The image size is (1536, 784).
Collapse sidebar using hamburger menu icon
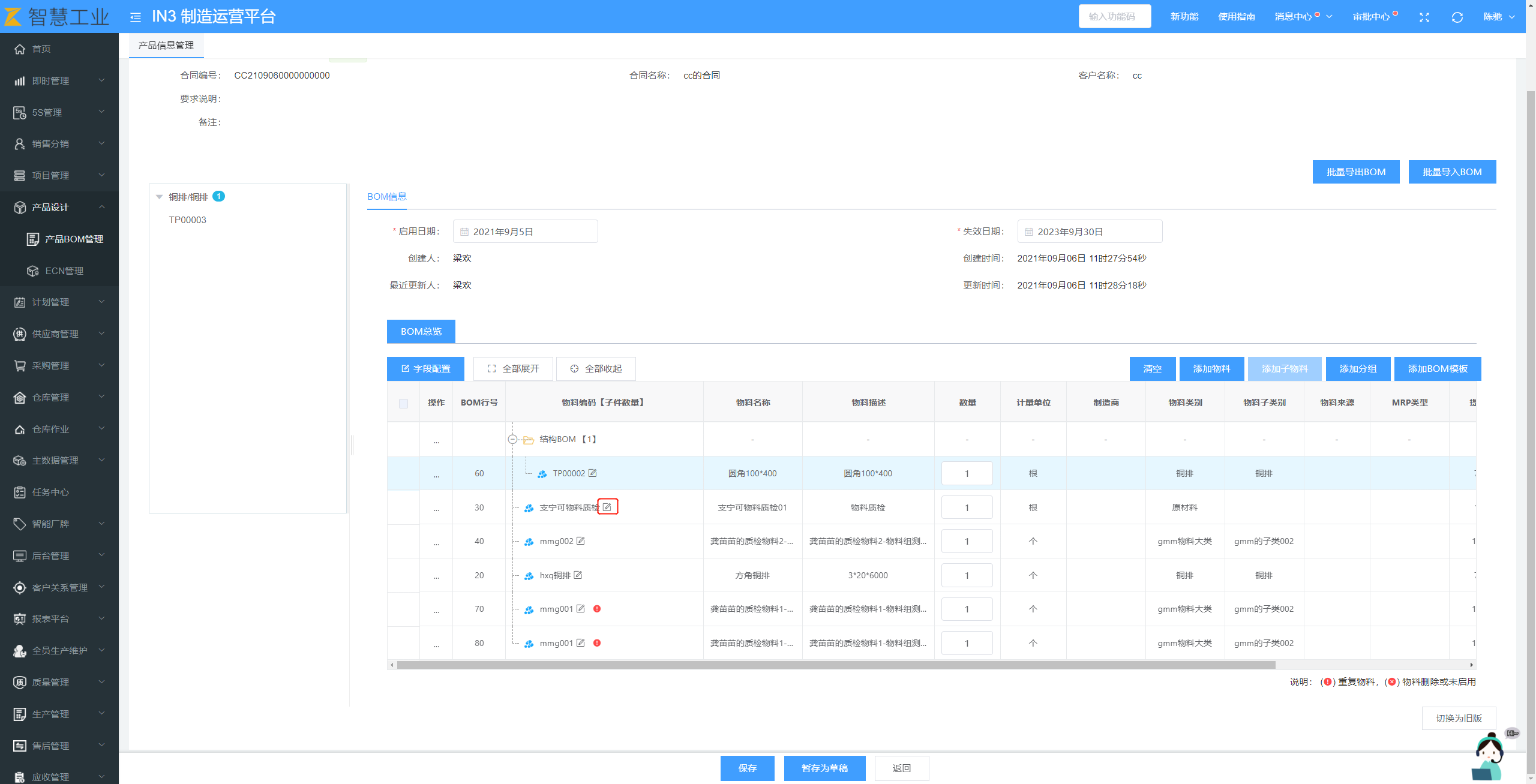pos(136,17)
